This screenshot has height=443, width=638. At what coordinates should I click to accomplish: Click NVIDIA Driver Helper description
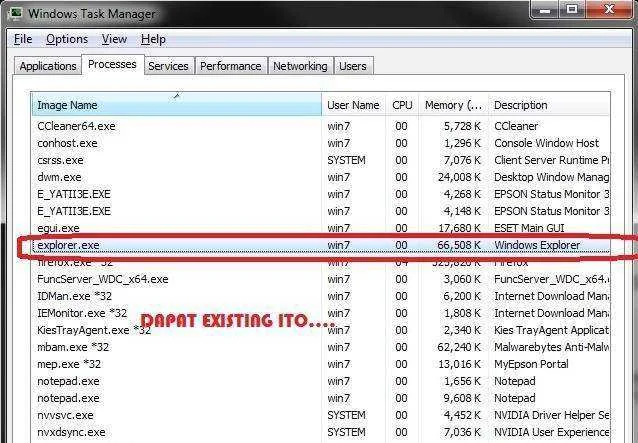click(x=552, y=415)
